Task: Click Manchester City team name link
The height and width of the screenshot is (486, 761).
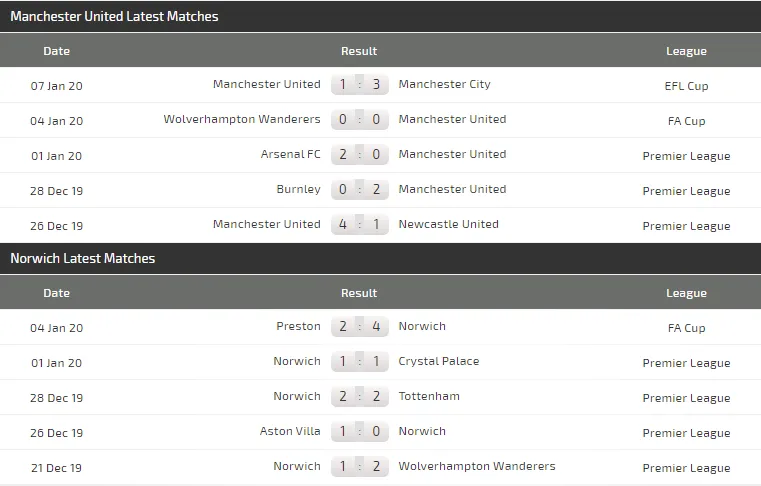Action: (444, 84)
